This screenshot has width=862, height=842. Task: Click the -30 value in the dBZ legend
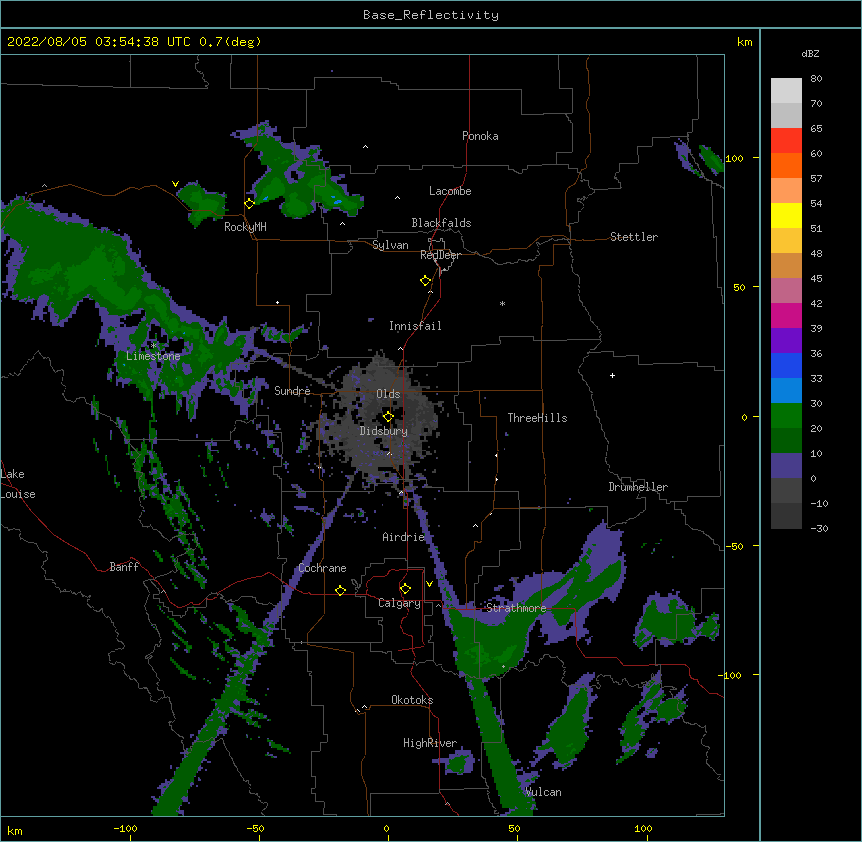(x=819, y=529)
